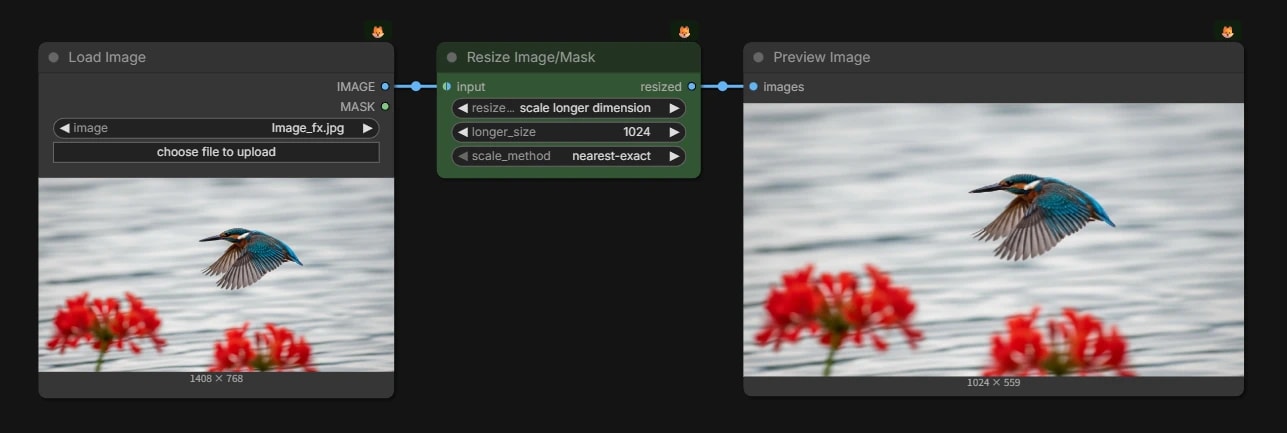Select the next image with right arrow

point(368,128)
